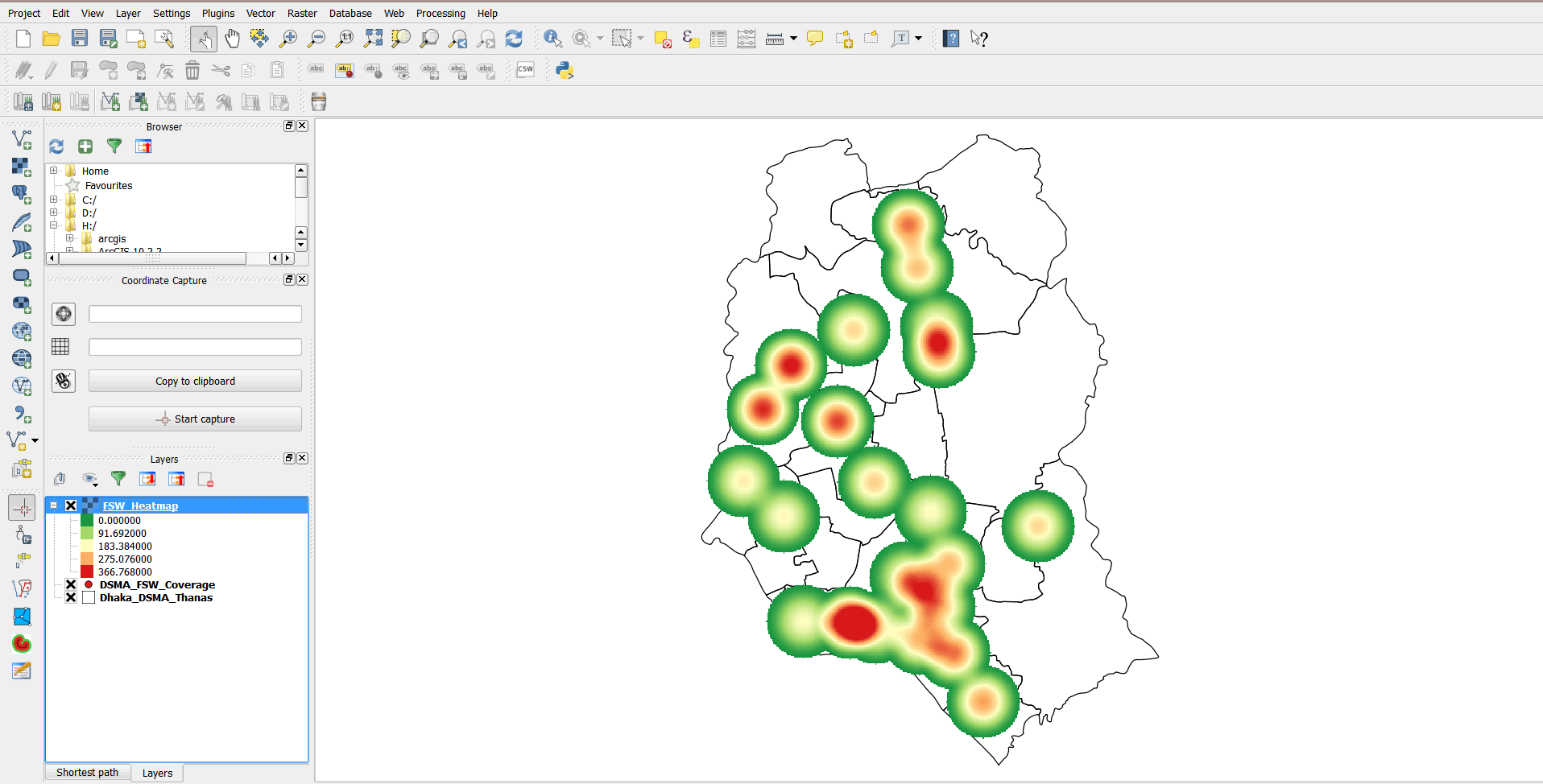Toggle Touch zoom and pan tool

point(204,39)
